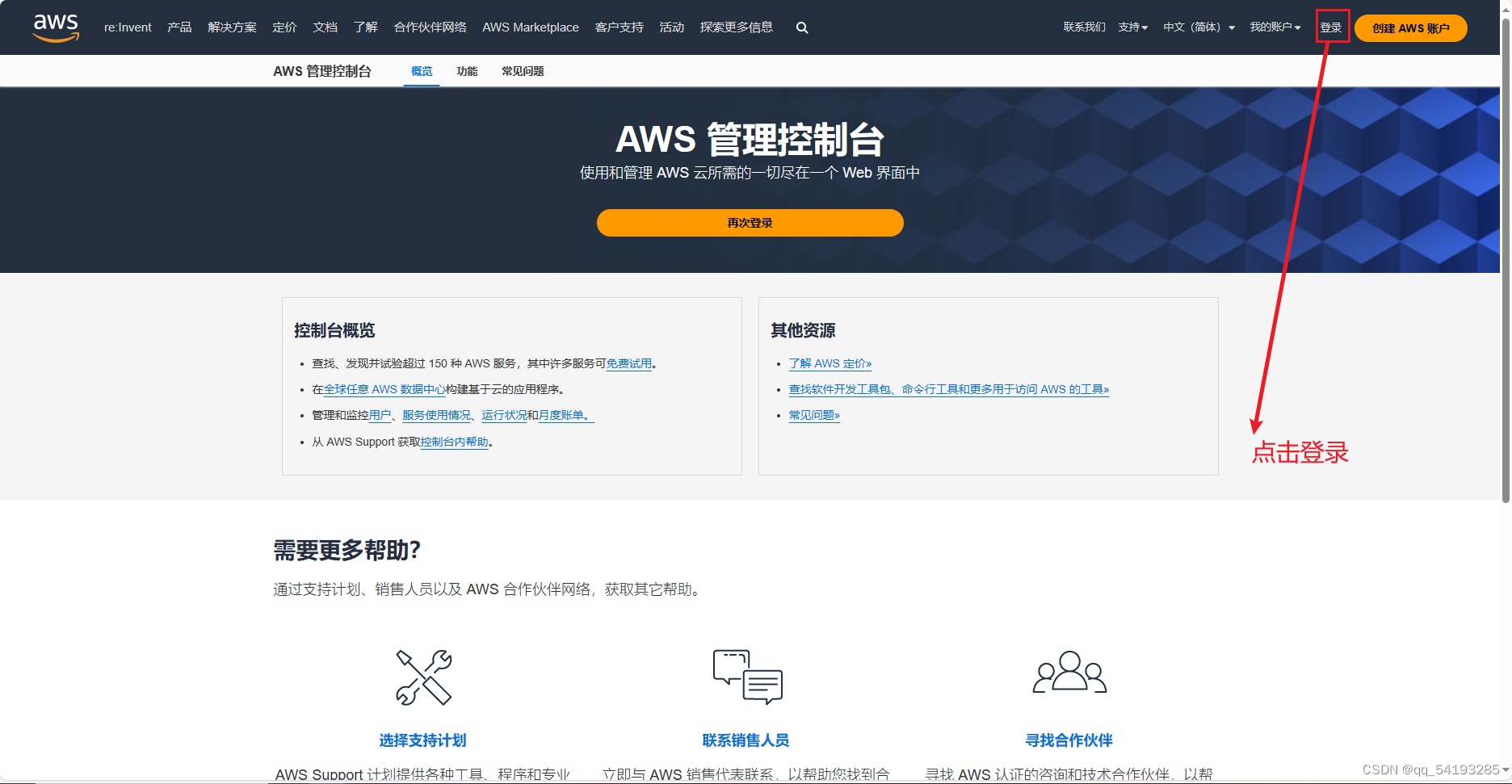Image resolution: width=1512 pixels, height=784 pixels.
Task: Click the crossed tools support plan icon
Action: pos(423,677)
